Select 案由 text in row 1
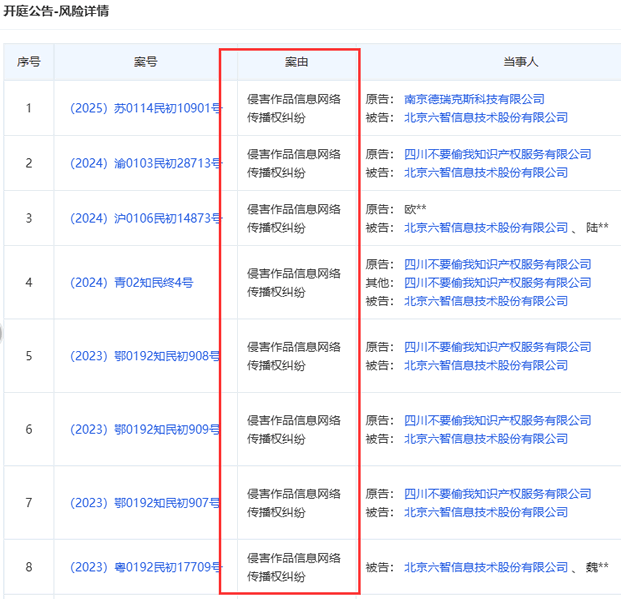The width and height of the screenshot is (621, 599). point(293,108)
